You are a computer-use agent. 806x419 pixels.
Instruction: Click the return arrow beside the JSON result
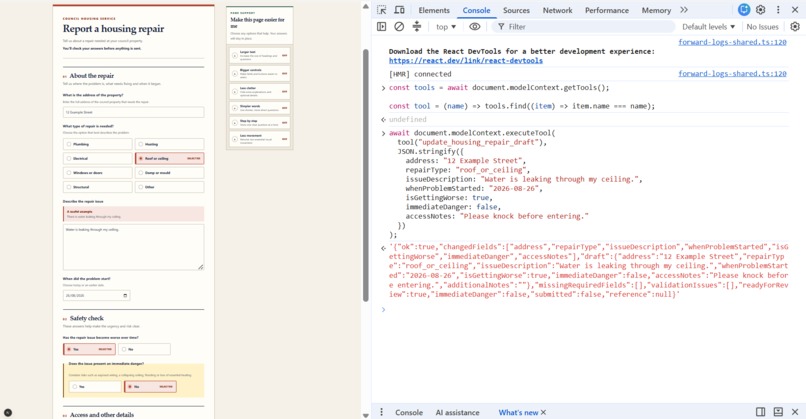(x=383, y=248)
